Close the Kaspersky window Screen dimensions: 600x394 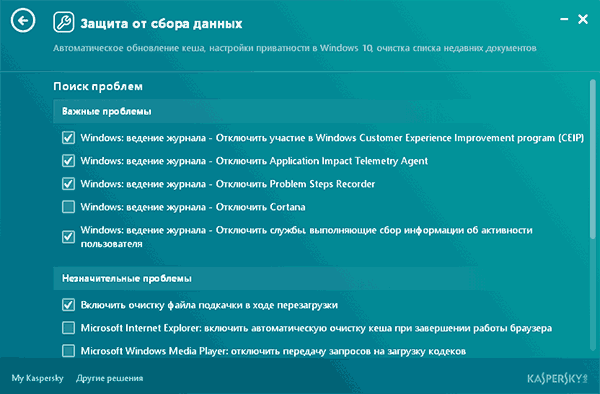tap(583, 19)
